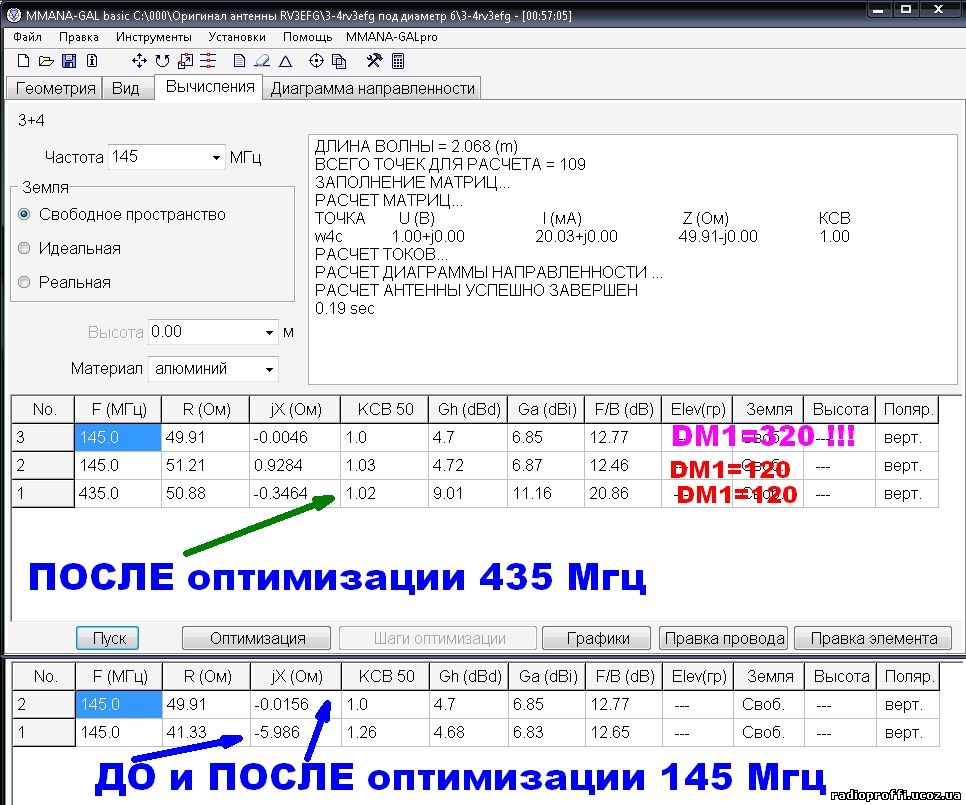966x805 pixels.
Task: Click the upper table's F (МГц) column header
Action: (118, 410)
